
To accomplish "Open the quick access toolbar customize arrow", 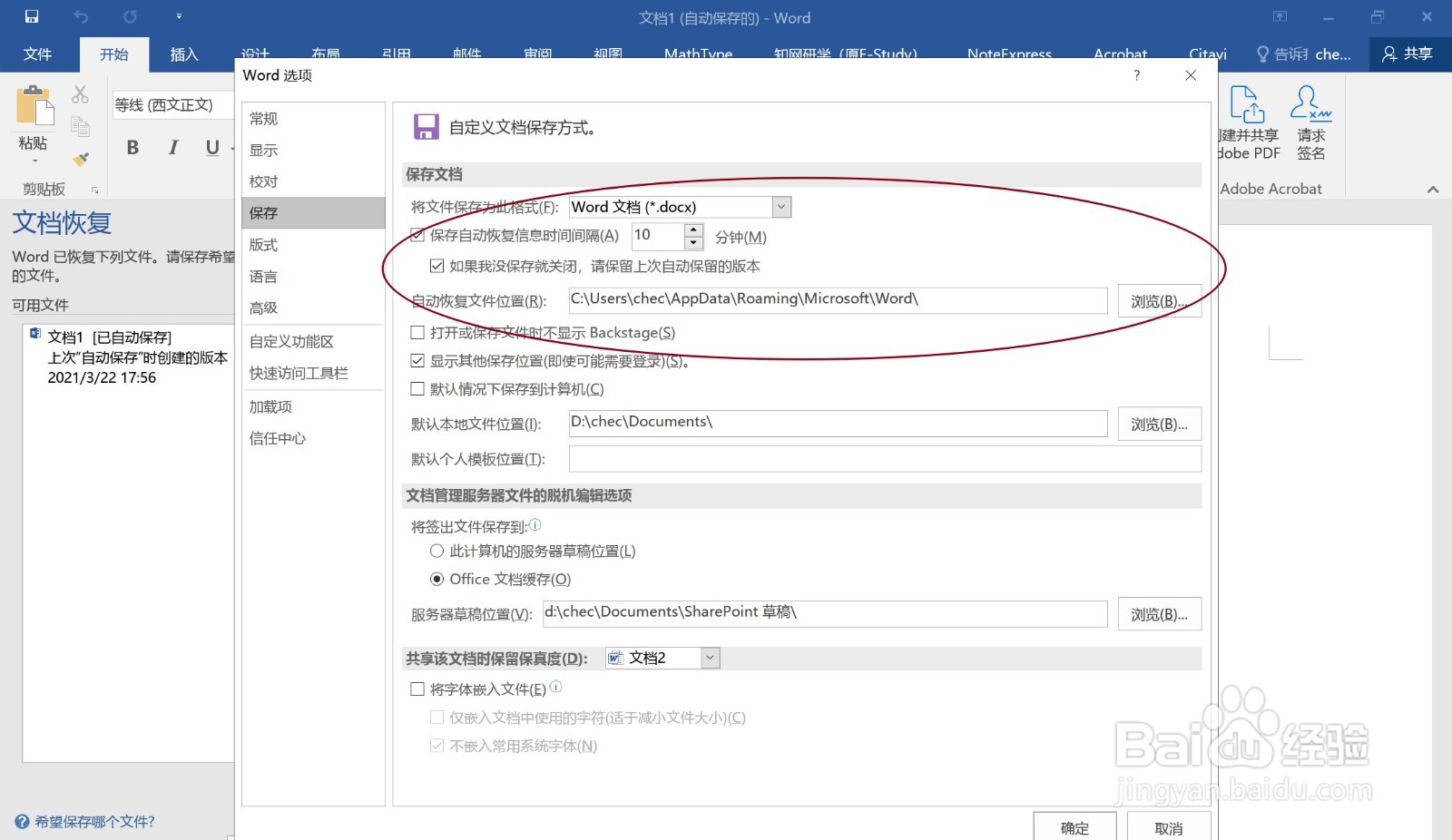I will coord(179,16).
